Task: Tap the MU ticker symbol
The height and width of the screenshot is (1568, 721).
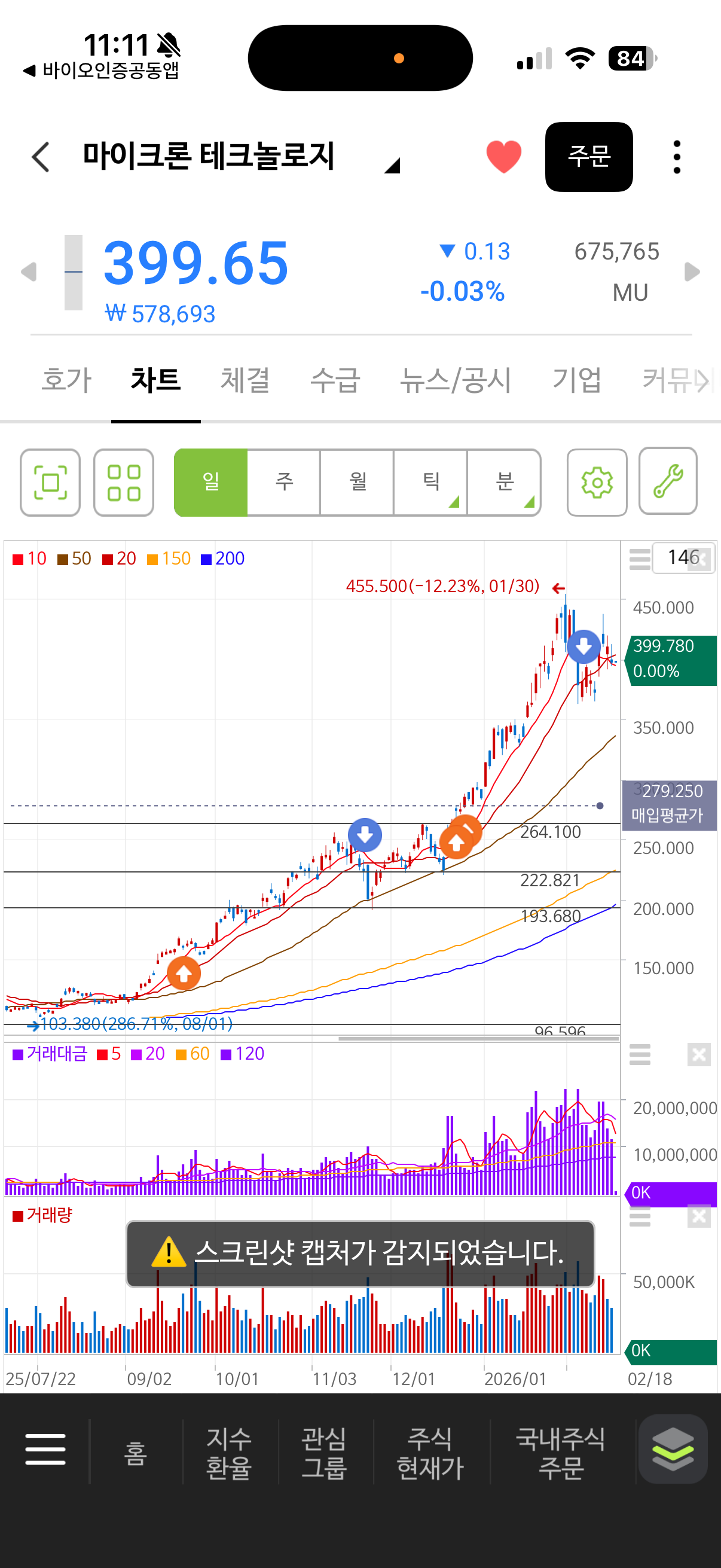Action: pyautogui.click(x=630, y=293)
